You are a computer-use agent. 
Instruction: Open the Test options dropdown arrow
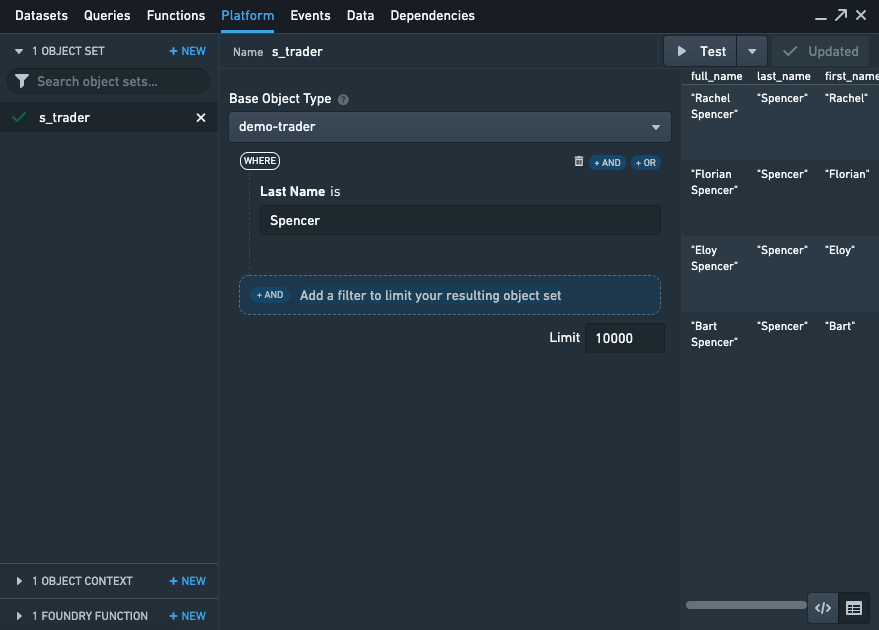click(x=752, y=52)
